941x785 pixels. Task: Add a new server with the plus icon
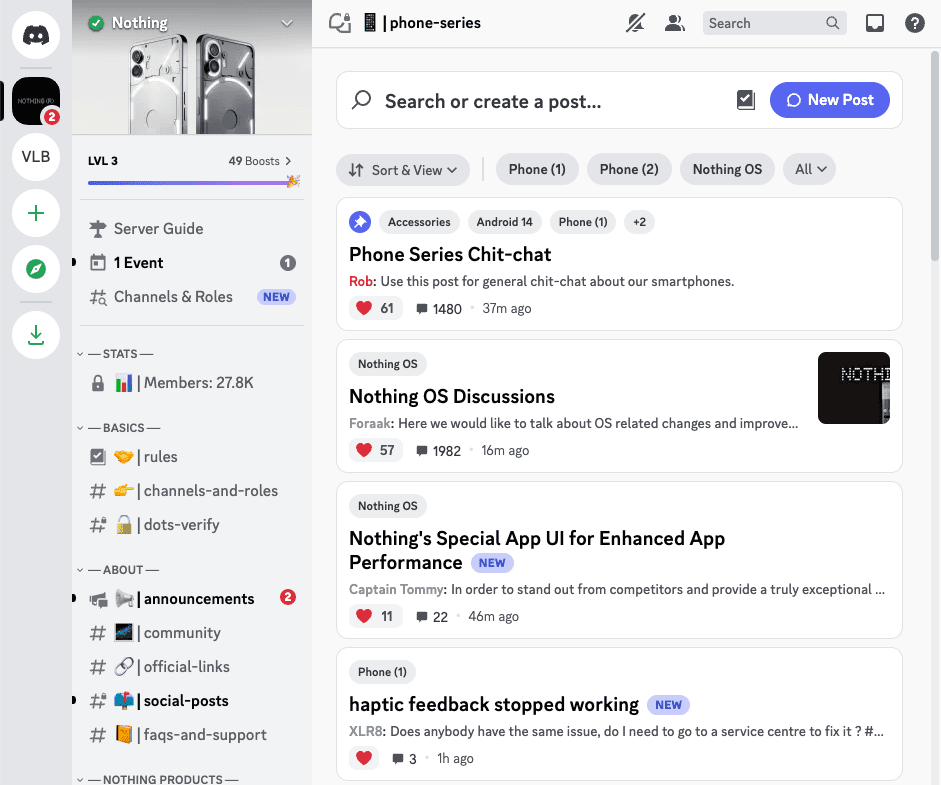[36, 213]
